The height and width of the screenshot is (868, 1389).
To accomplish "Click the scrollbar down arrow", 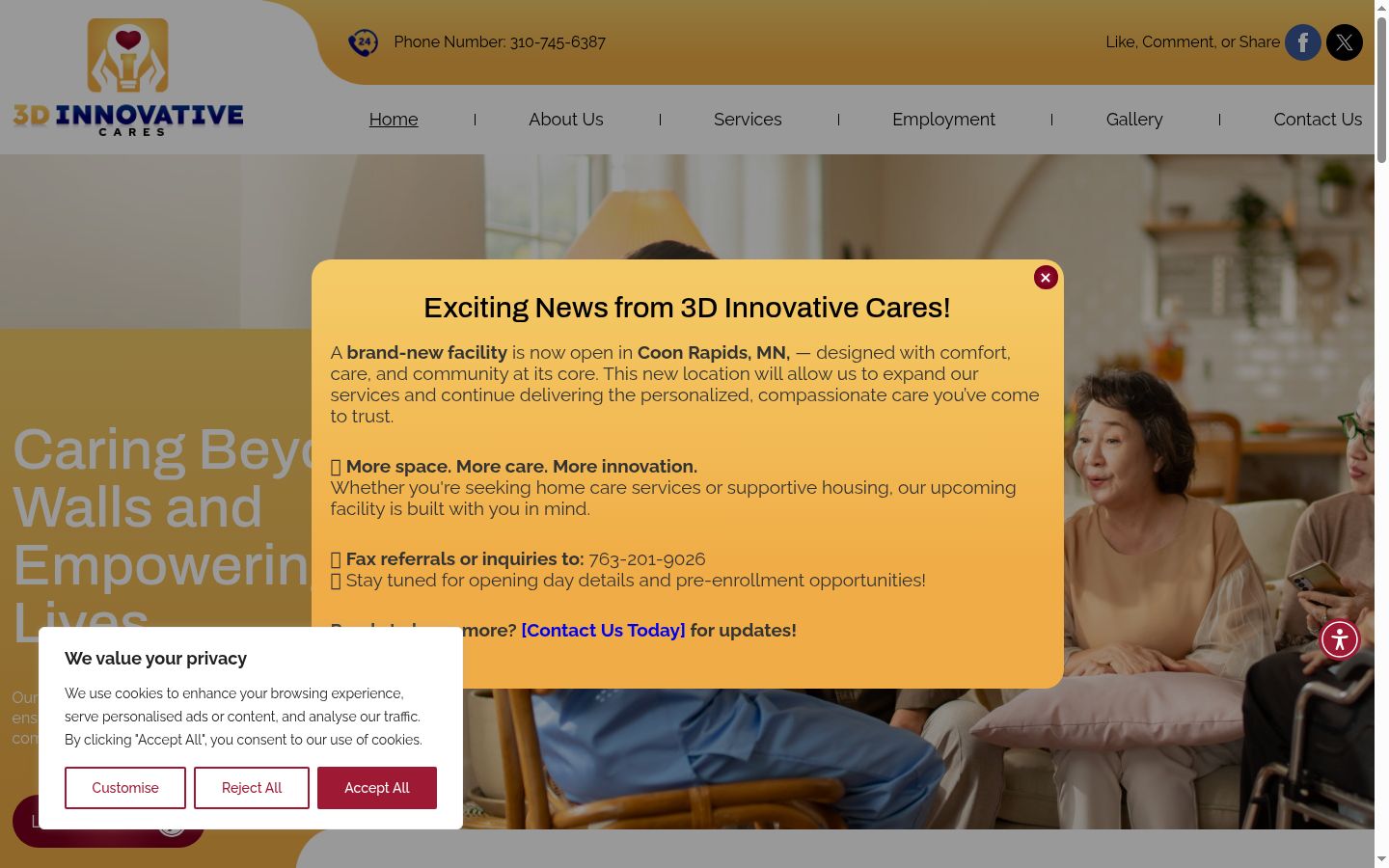I will click(x=1381, y=859).
